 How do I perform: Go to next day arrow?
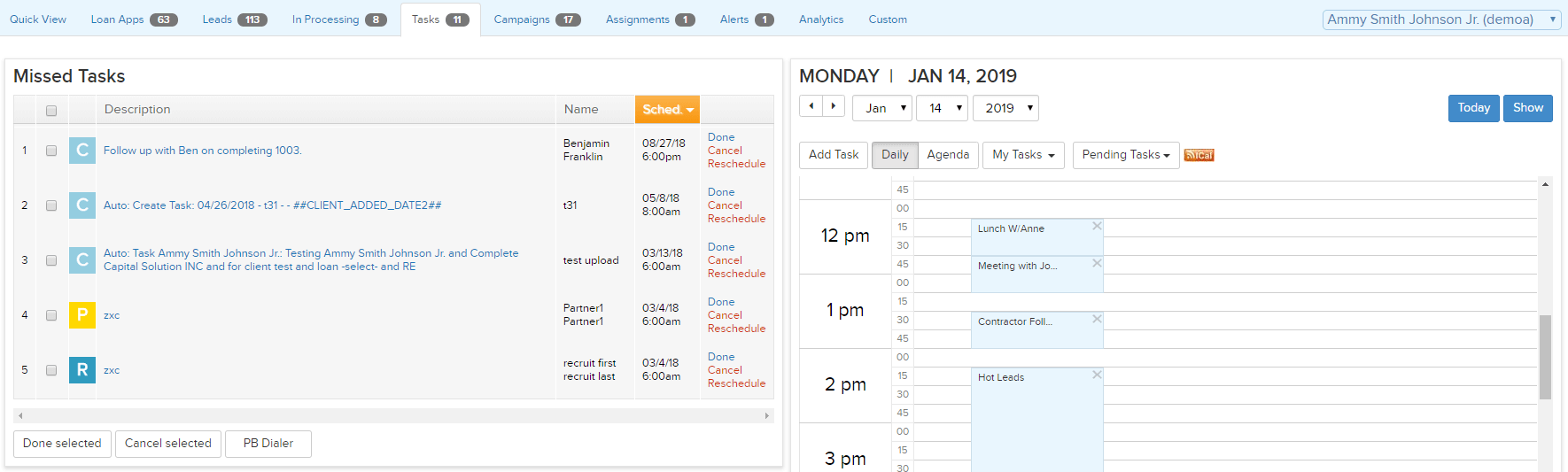point(834,106)
